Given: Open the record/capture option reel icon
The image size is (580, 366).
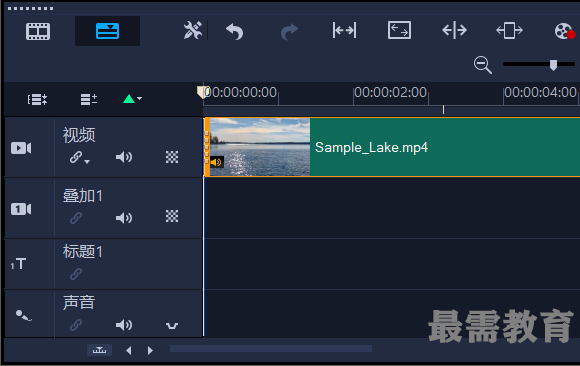Looking at the screenshot, I should tap(564, 31).
